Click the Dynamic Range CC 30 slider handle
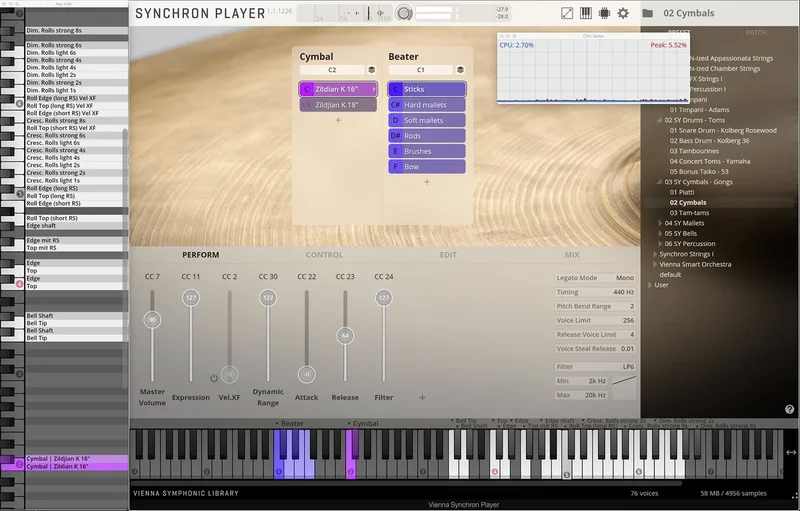Image resolution: width=800 pixels, height=511 pixels. point(268,298)
